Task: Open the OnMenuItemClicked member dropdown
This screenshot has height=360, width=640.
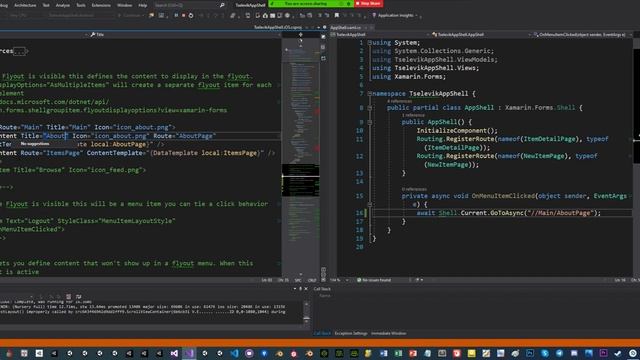Action: click(x=582, y=35)
